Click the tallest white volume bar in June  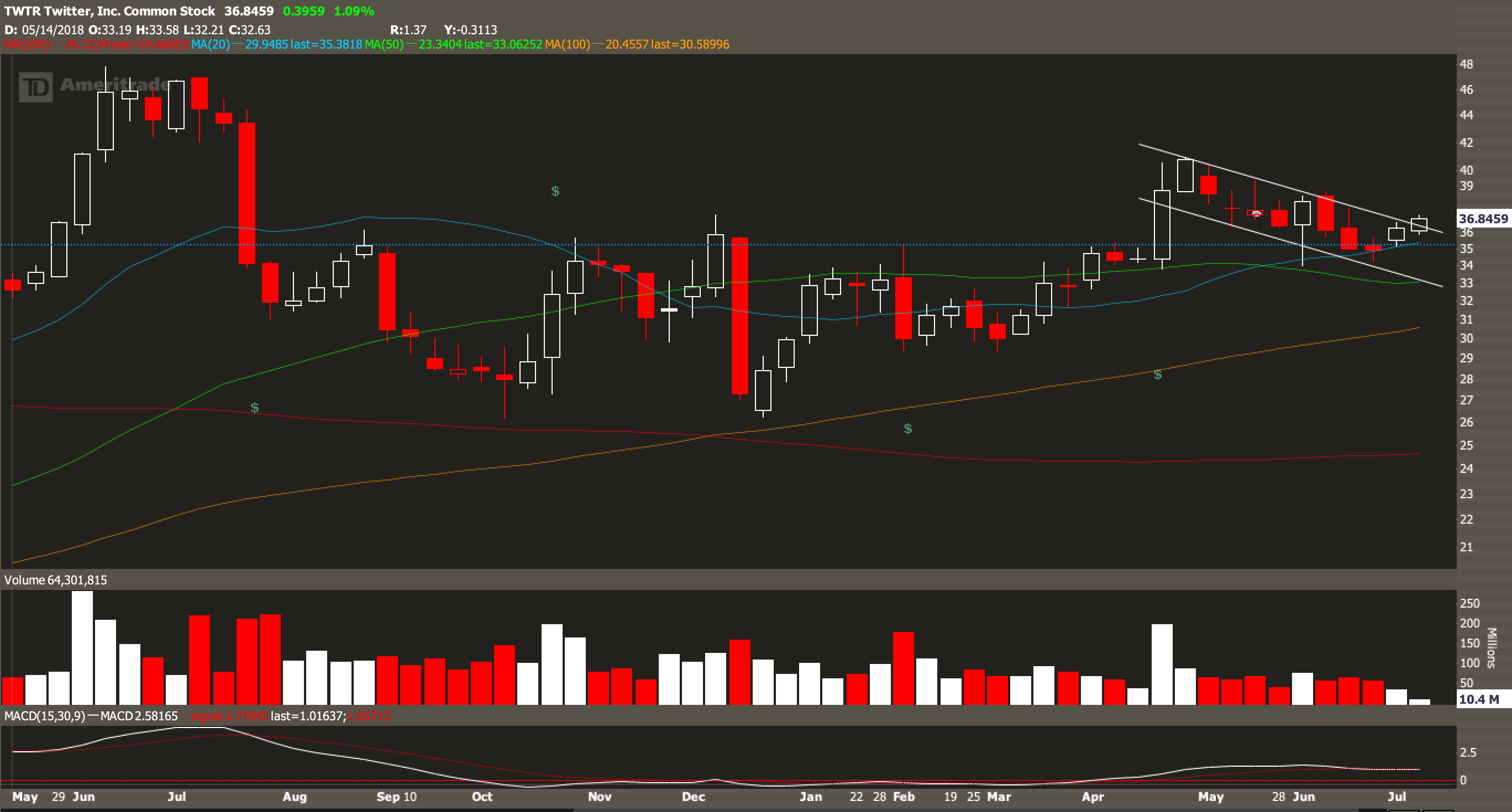click(82, 648)
